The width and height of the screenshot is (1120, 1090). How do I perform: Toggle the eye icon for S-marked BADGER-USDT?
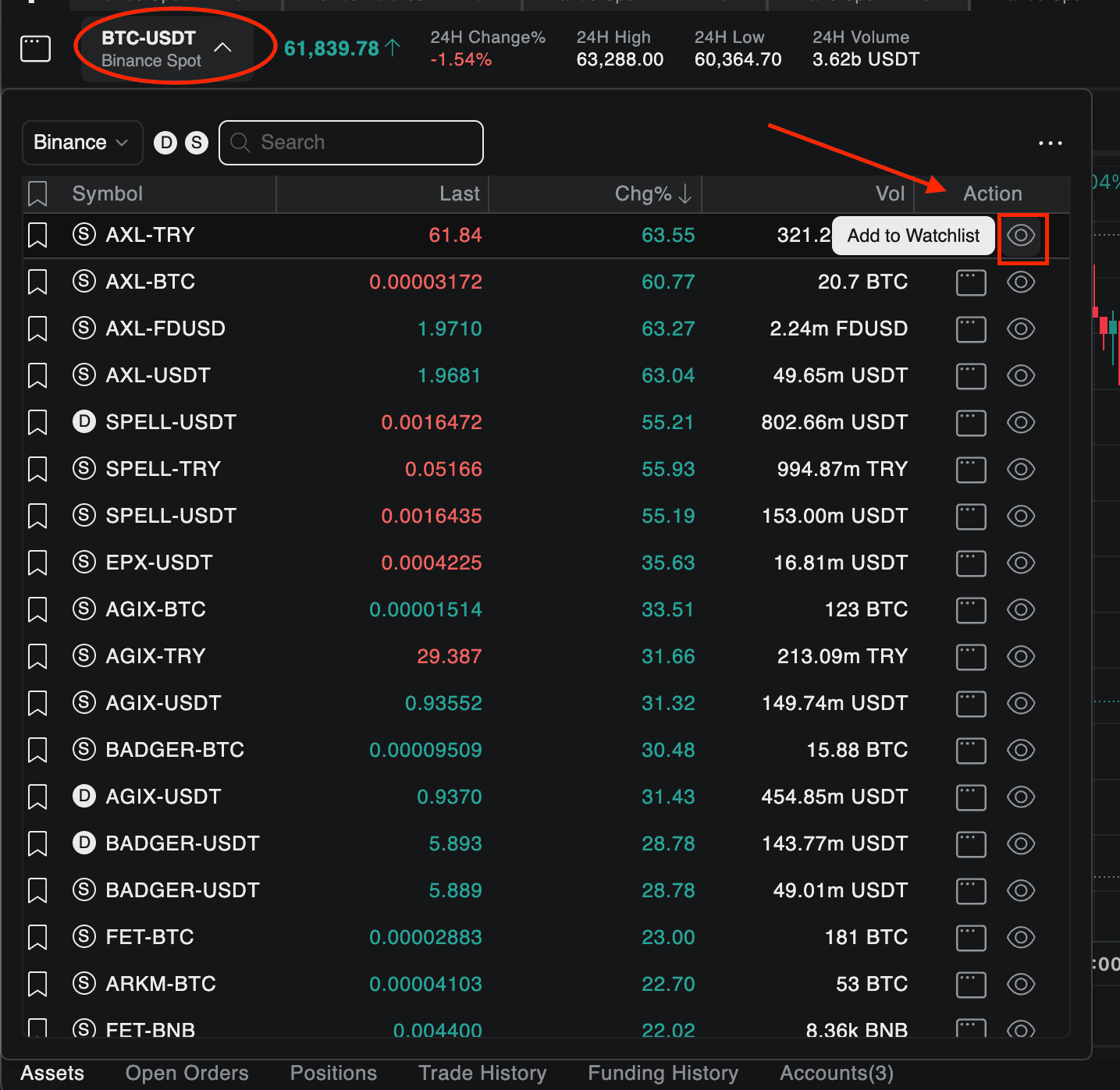(x=1021, y=890)
